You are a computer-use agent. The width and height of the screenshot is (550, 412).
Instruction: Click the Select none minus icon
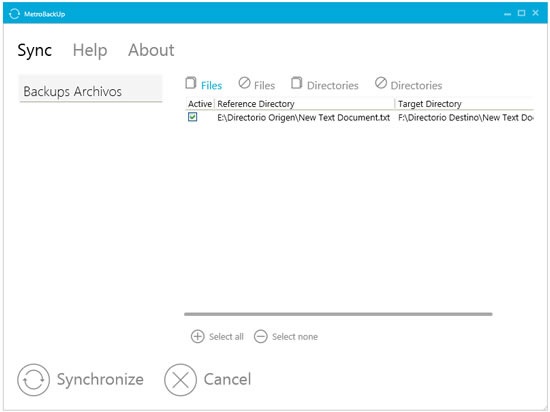(x=261, y=336)
